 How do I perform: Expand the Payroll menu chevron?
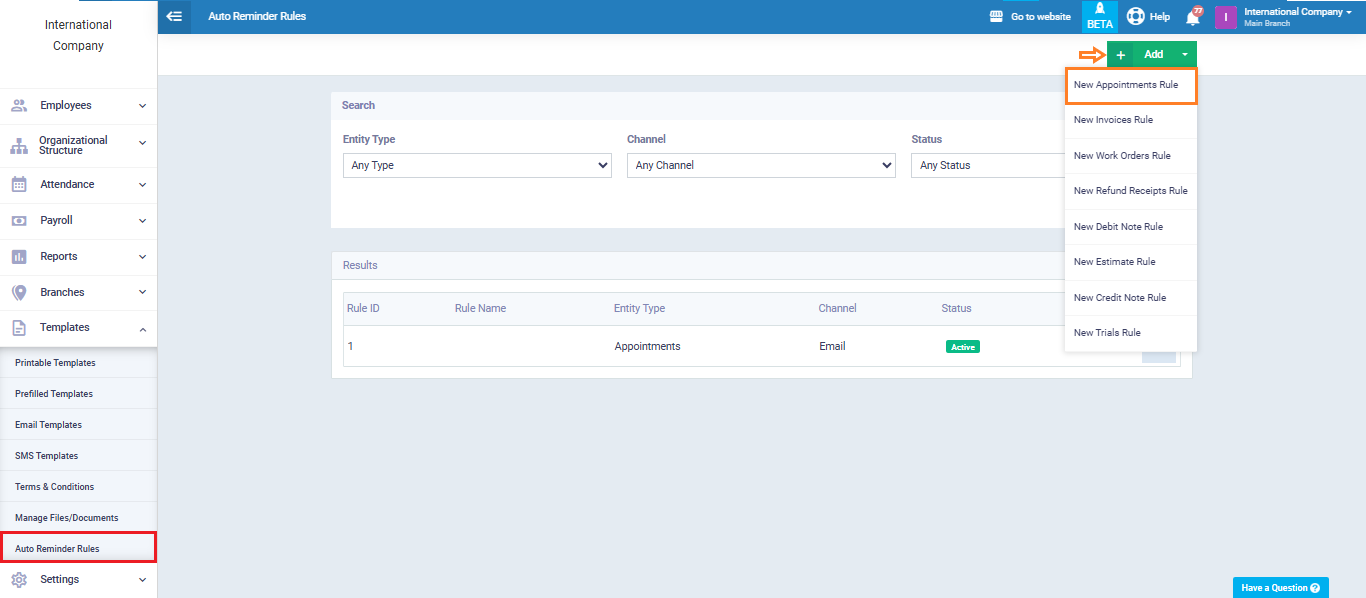pos(142,221)
